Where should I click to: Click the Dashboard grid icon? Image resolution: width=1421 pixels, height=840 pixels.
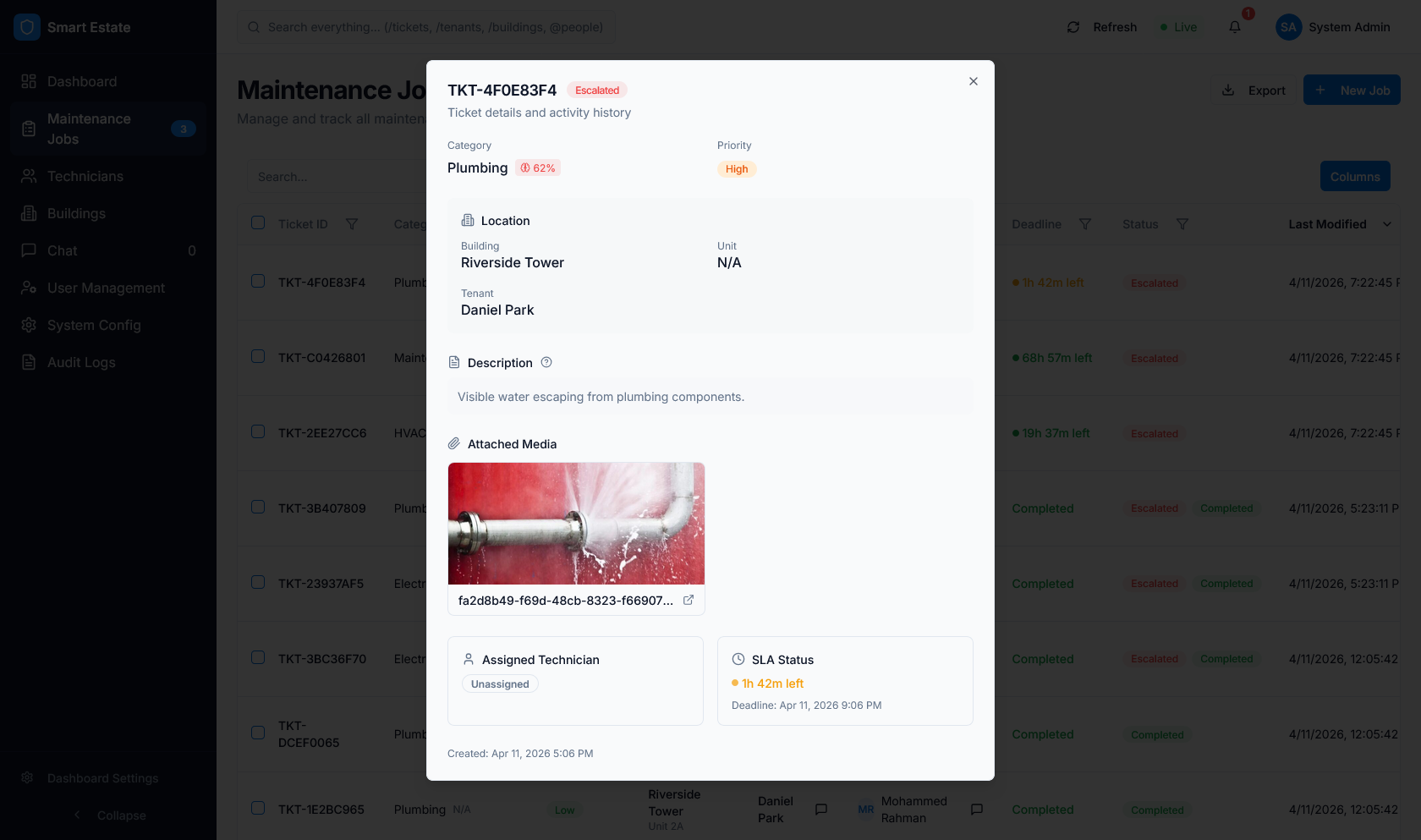click(29, 81)
